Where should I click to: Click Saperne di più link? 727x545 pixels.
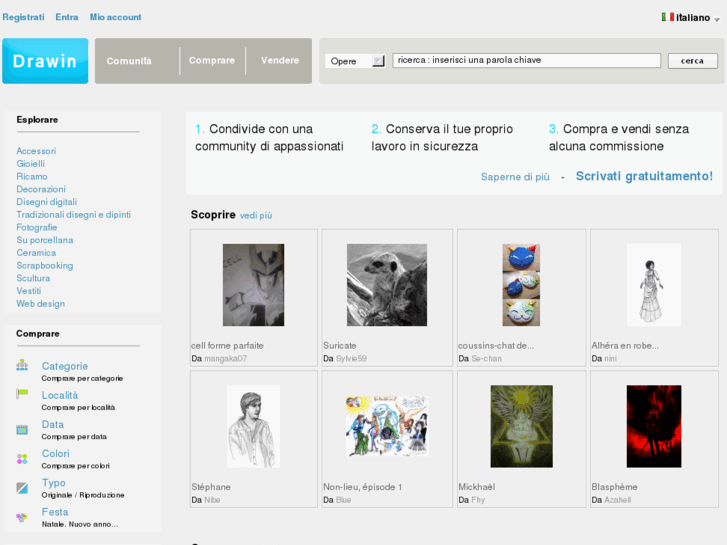tap(515, 177)
